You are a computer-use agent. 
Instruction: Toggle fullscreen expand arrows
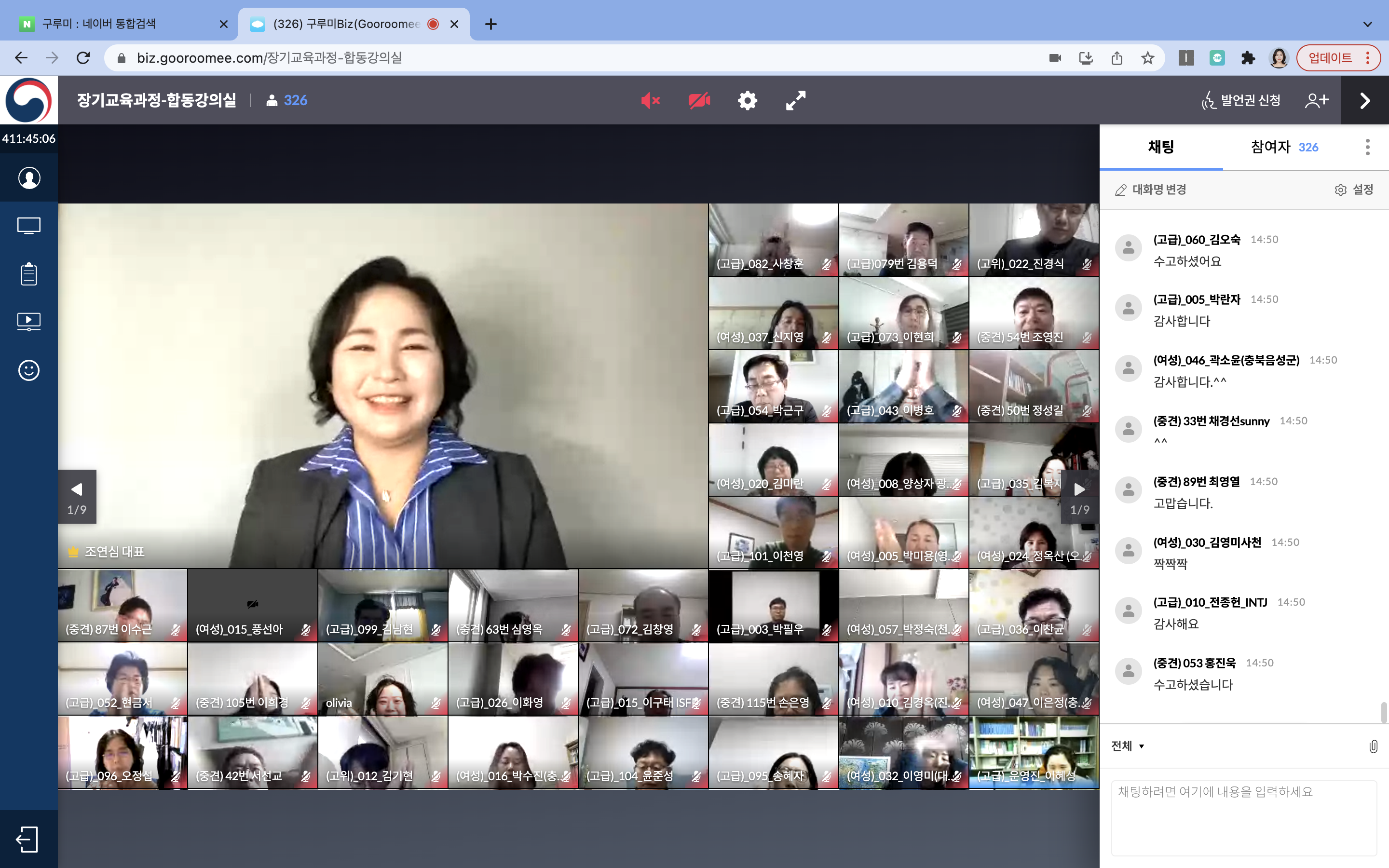point(795,100)
